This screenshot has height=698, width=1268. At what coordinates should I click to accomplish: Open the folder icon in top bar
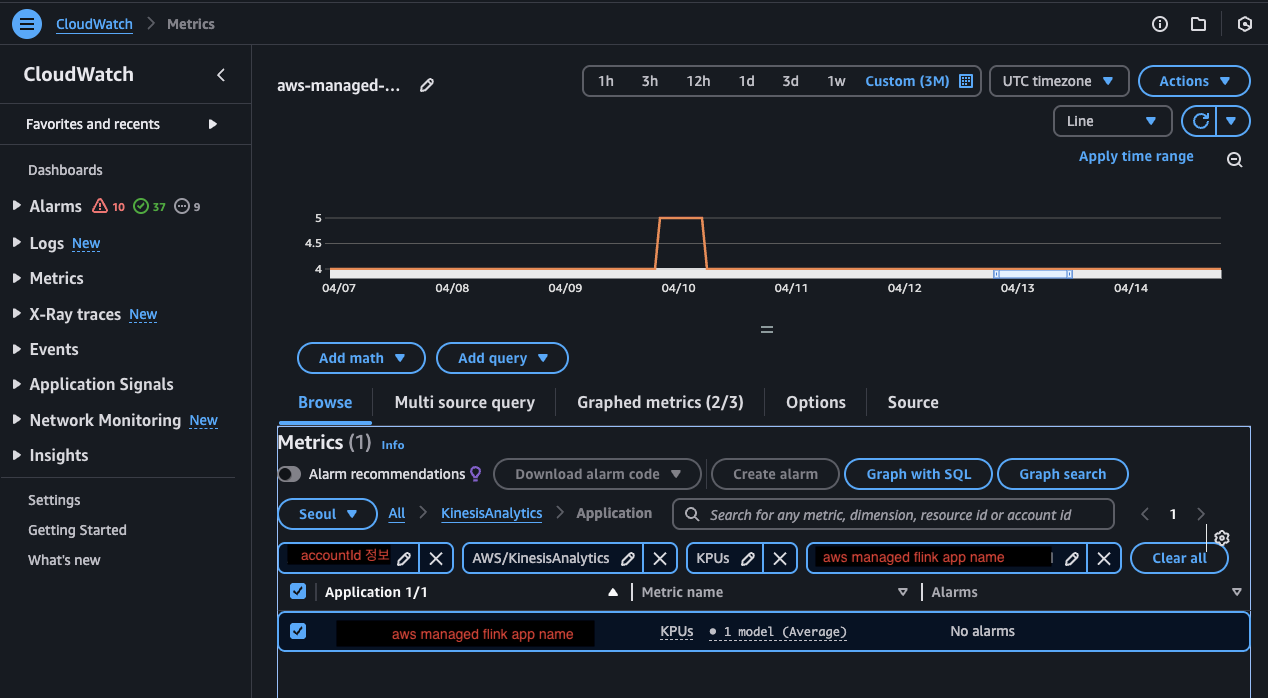click(1198, 24)
